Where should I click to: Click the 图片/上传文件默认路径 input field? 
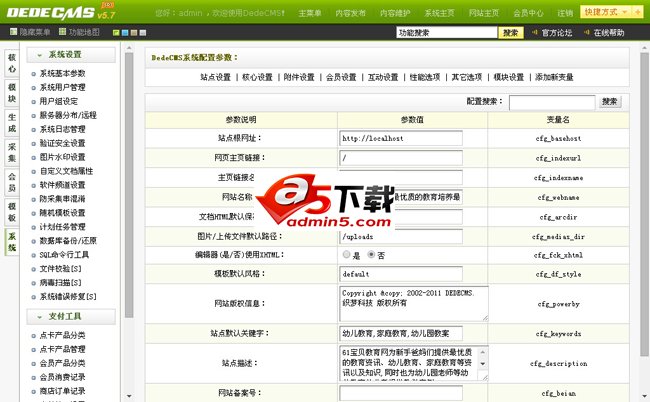(x=400, y=237)
